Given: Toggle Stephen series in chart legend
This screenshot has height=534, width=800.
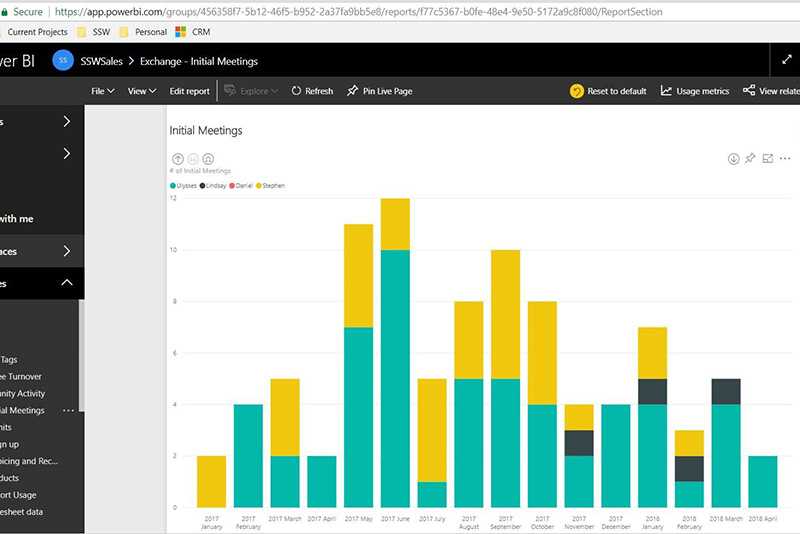Looking at the screenshot, I should pos(270,185).
